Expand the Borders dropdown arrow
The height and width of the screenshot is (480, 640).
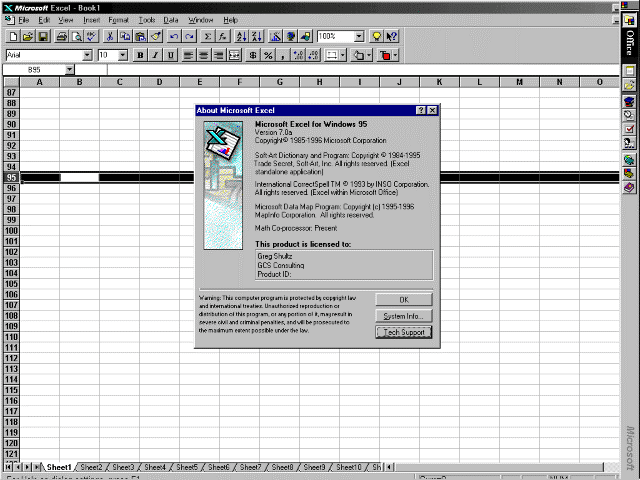pos(343,55)
